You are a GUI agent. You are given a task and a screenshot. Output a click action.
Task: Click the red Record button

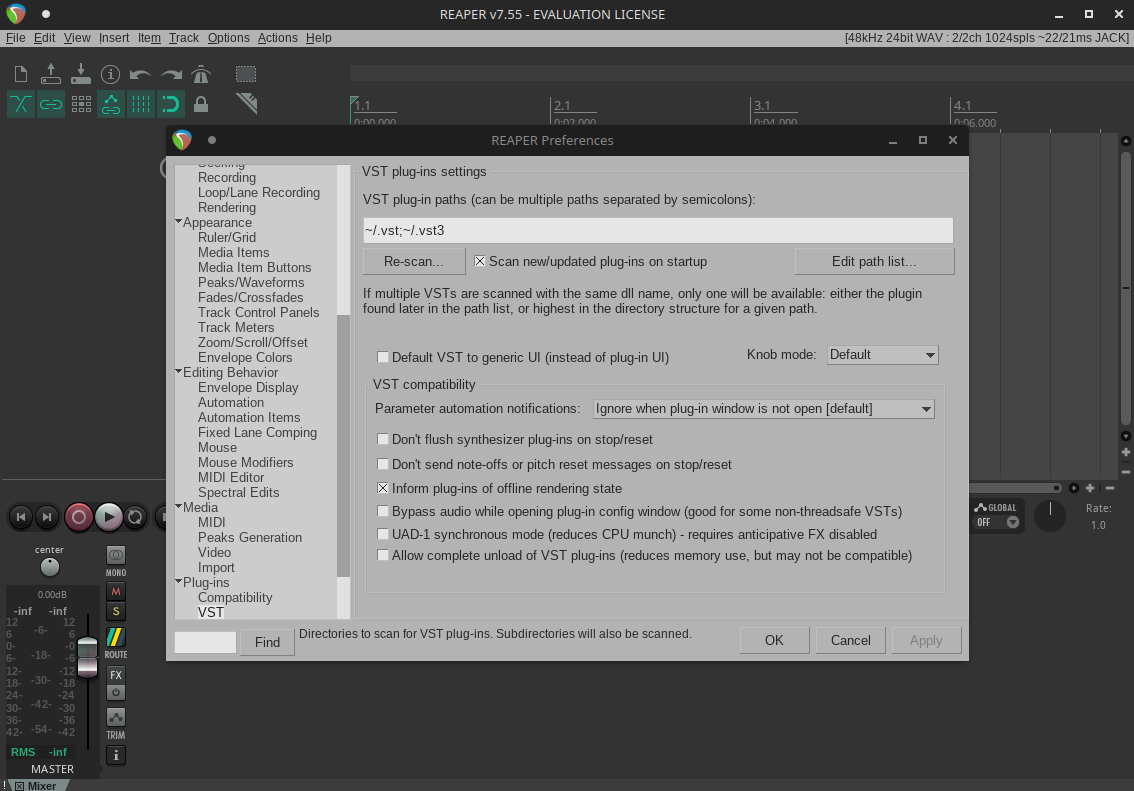[x=79, y=517]
